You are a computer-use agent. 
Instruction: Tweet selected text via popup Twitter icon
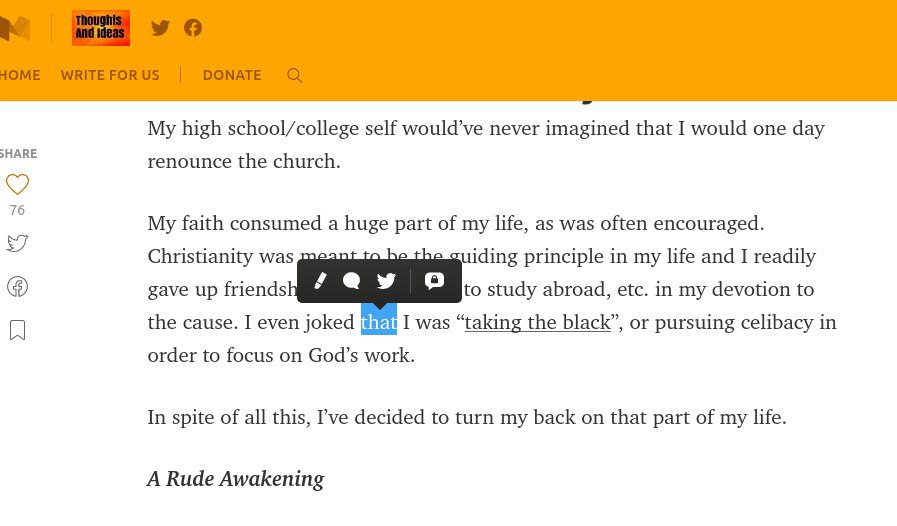pyautogui.click(x=387, y=281)
